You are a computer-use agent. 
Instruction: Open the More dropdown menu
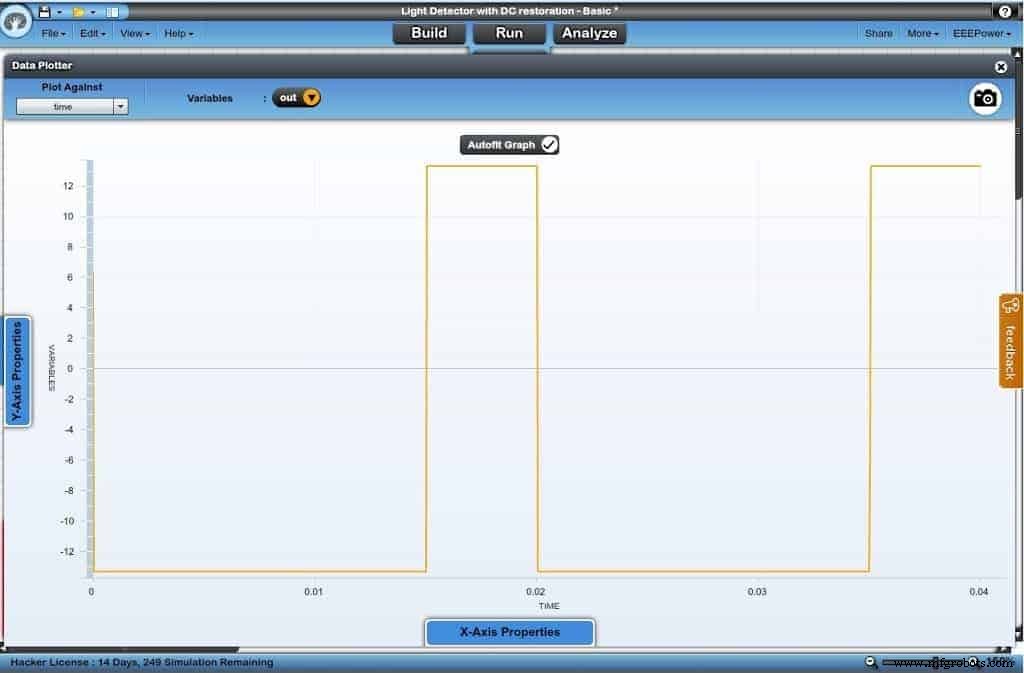pyautogui.click(x=922, y=33)
